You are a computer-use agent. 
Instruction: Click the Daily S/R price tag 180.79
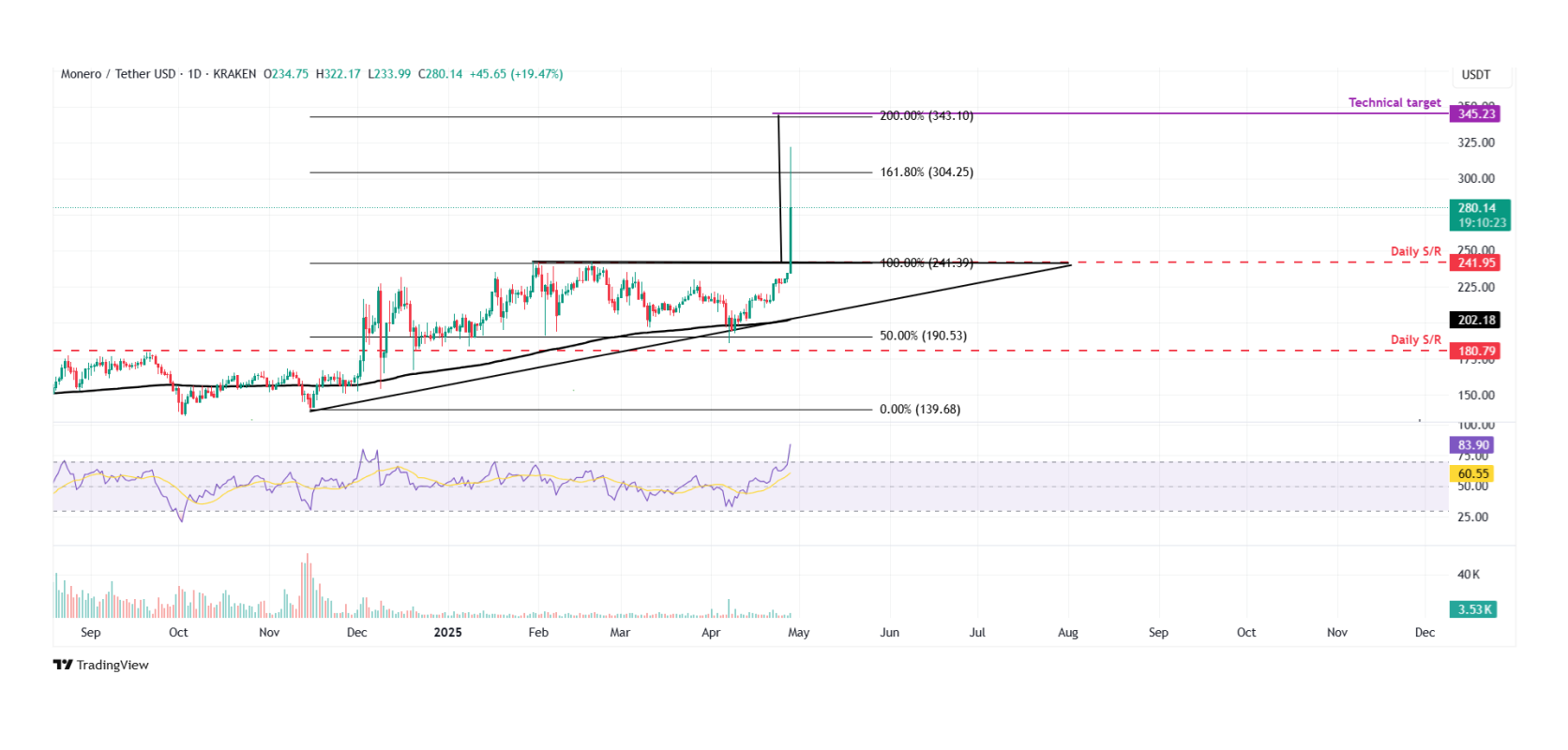[x=1475, y=352]
